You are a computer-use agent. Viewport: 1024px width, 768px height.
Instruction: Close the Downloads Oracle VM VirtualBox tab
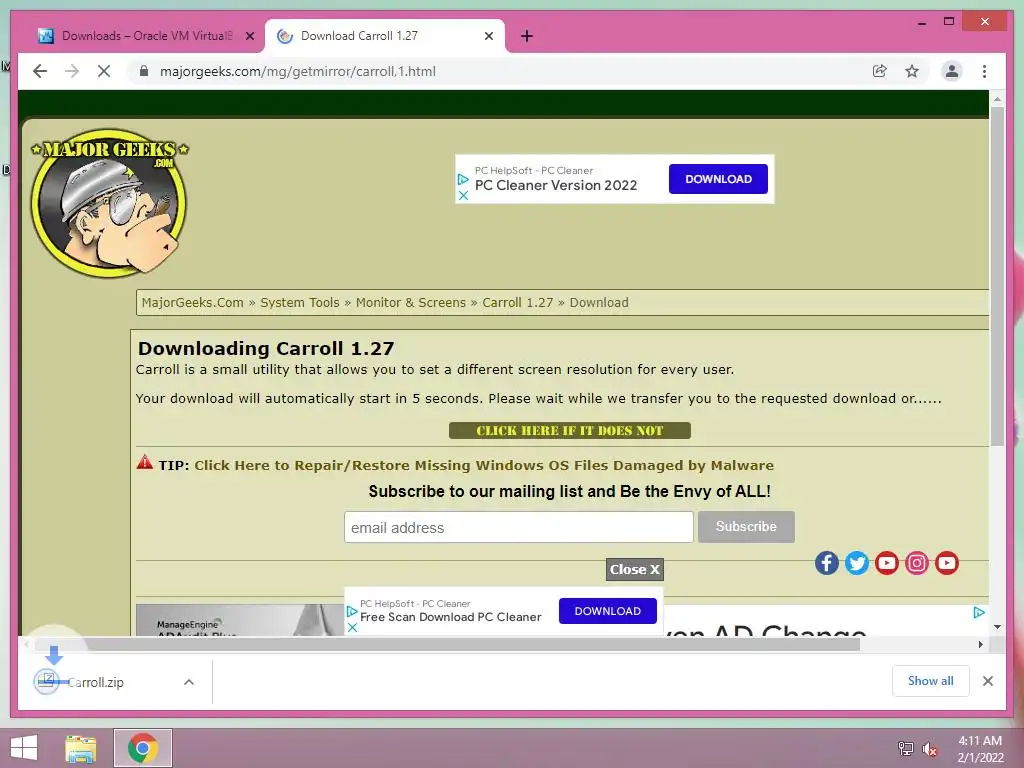[249, 36]
